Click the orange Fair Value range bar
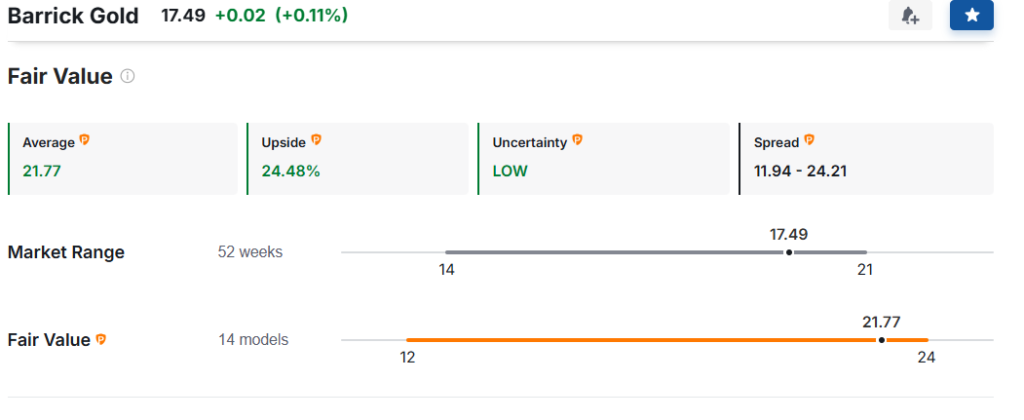Viewport: 1024px width, 420px height. point(667,340)
